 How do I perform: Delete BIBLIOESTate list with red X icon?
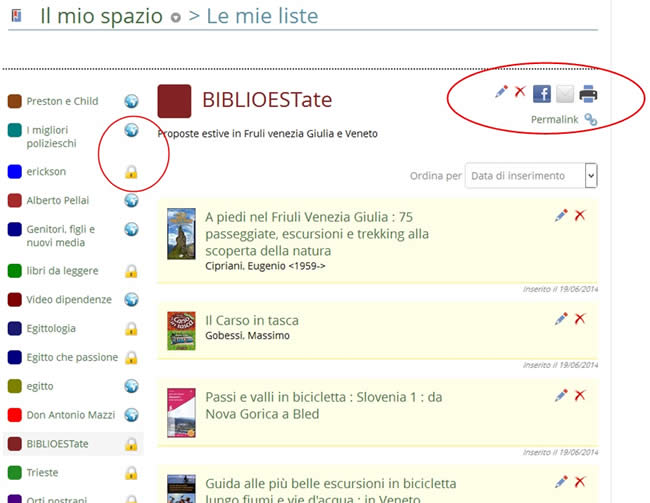(x=520, y=92)
